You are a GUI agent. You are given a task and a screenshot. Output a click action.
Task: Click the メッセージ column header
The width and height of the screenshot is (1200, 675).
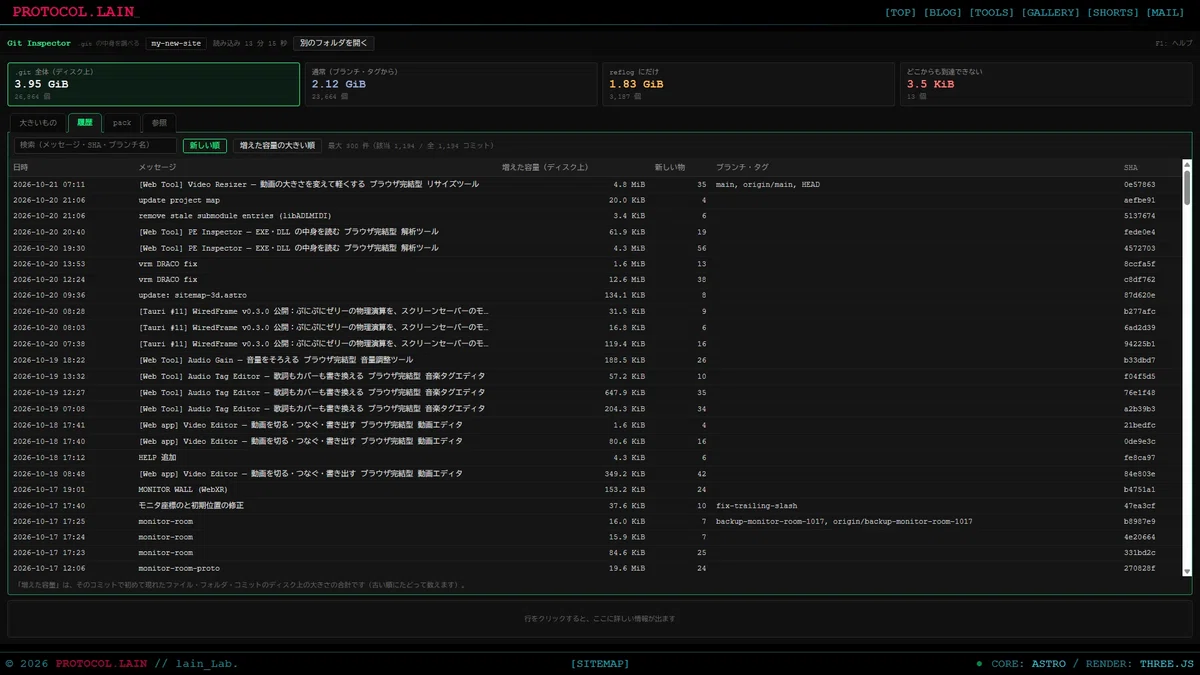pos(157,167)
